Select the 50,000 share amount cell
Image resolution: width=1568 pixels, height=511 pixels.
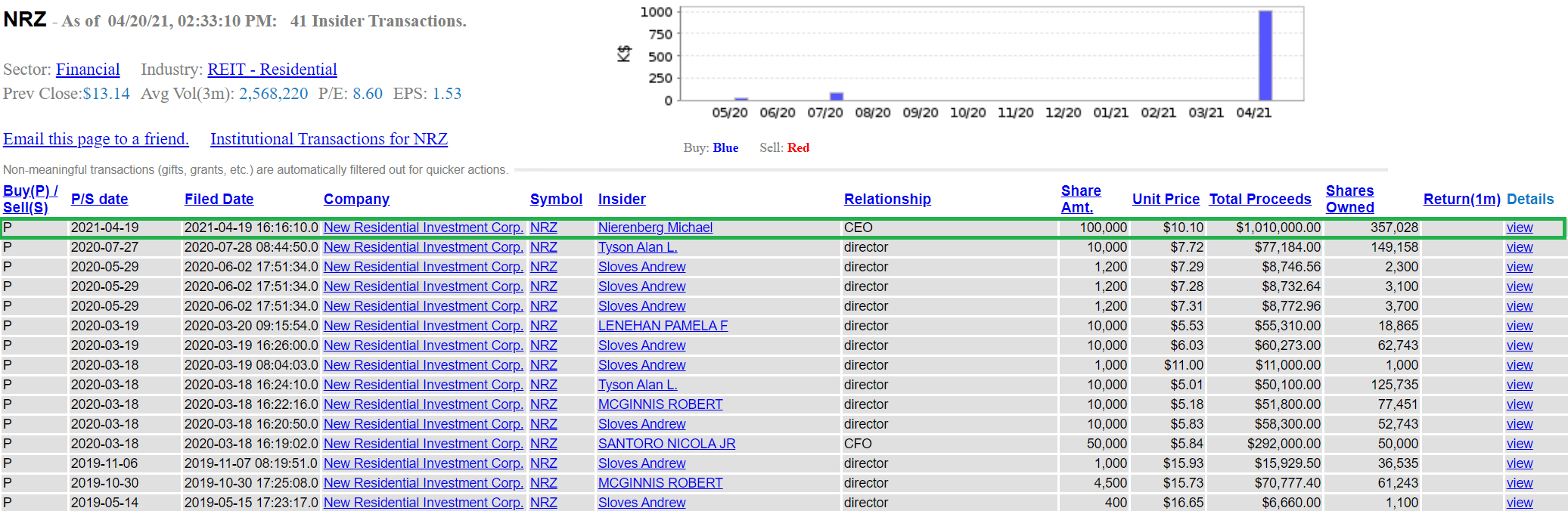pyautogui.click(x=1094, y=444)
